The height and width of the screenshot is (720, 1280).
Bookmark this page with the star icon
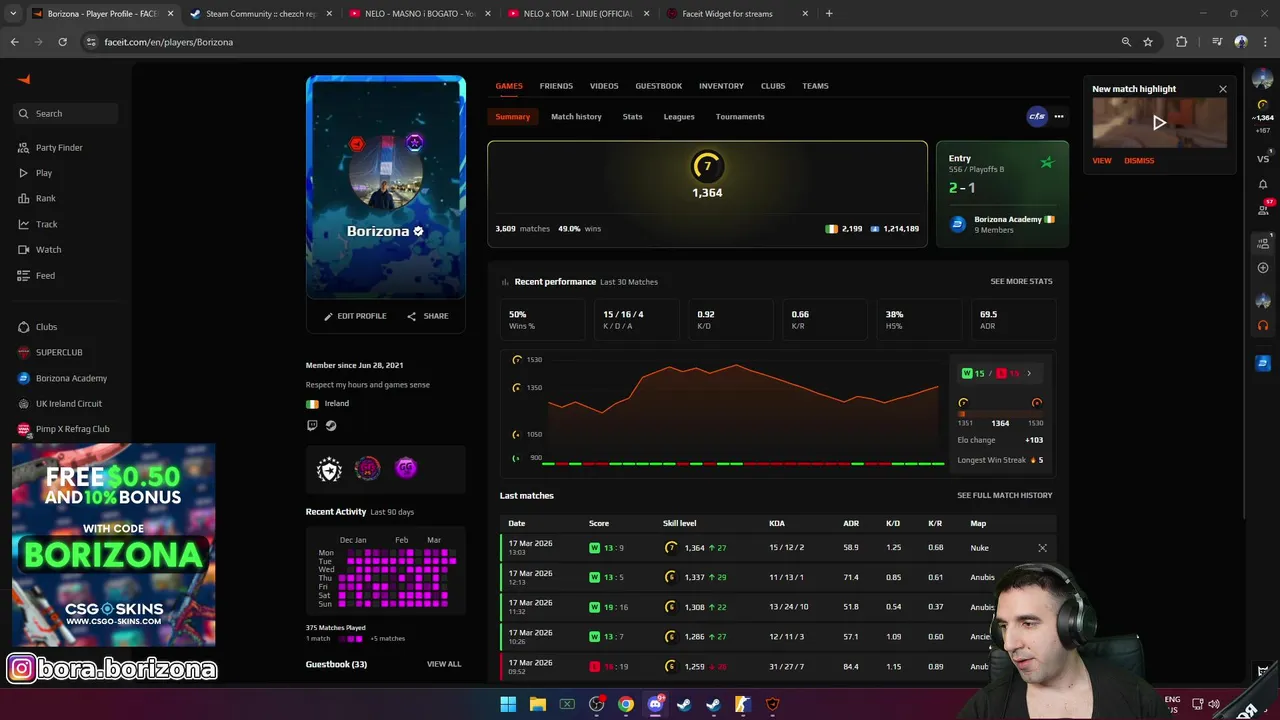[x=1148, y=42]
